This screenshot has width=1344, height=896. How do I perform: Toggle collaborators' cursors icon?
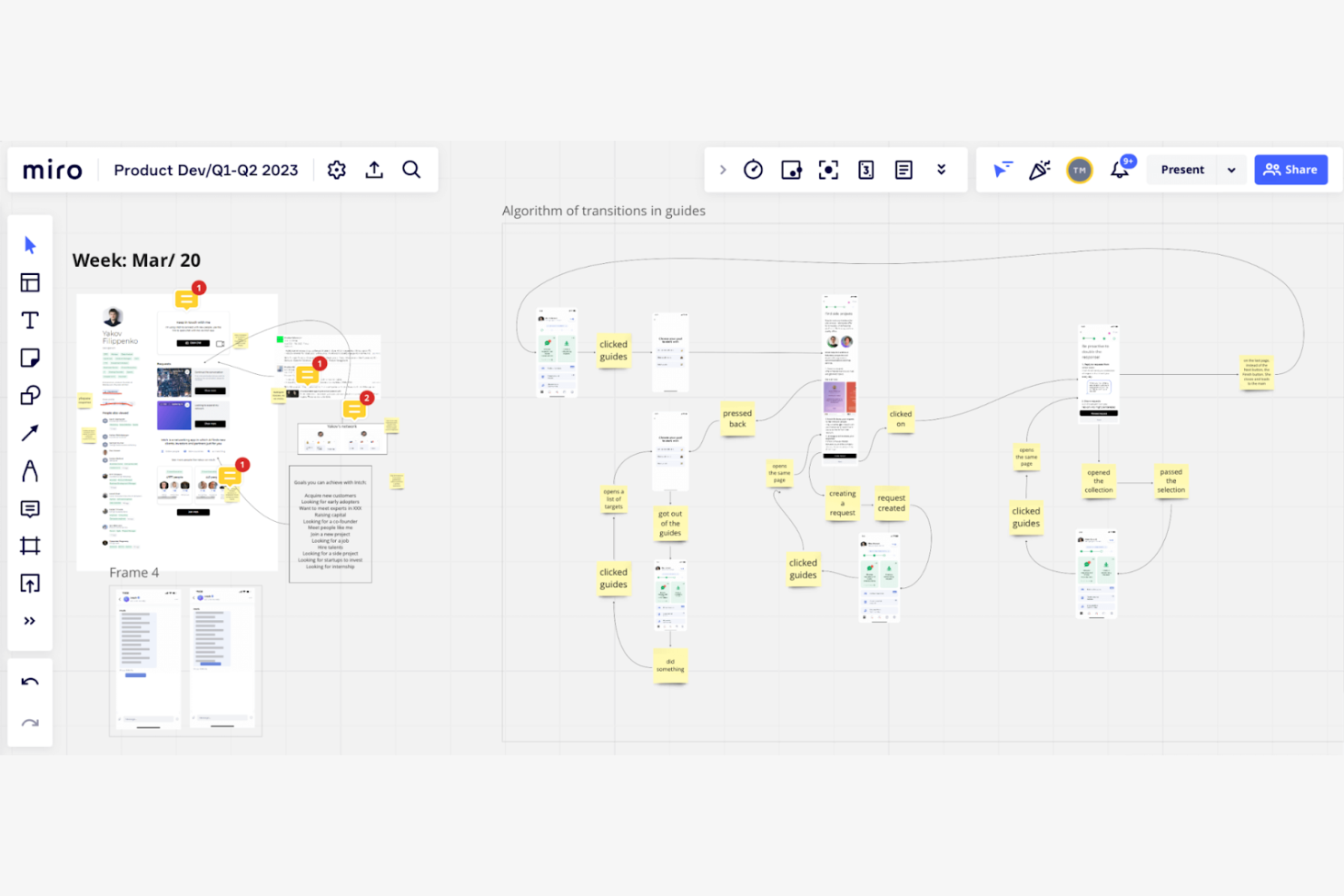pos(1003,170)
